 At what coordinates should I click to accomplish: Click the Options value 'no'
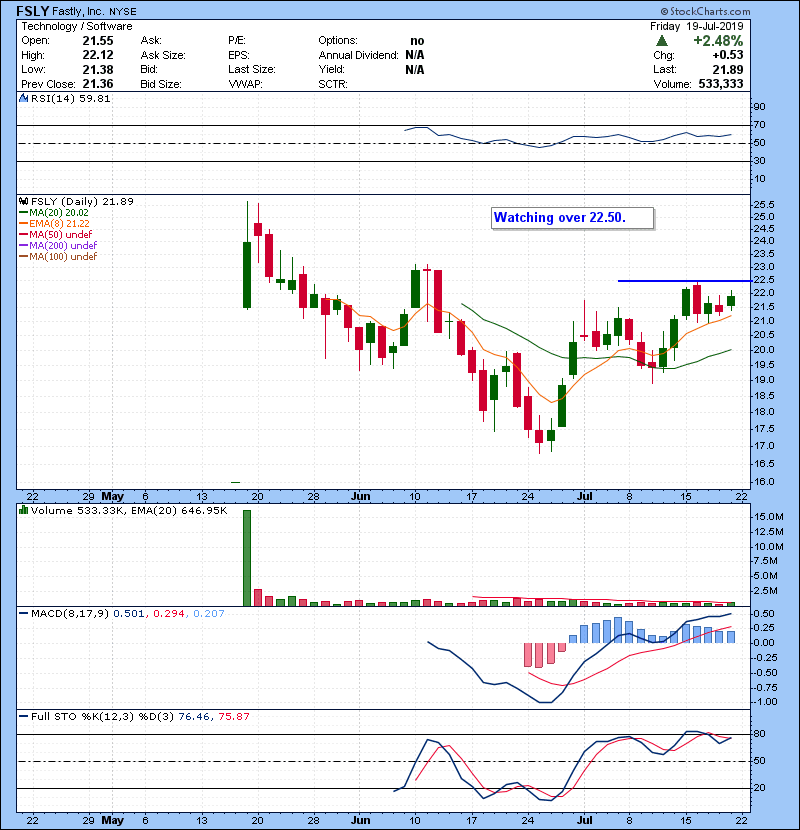tap(417, 41)
